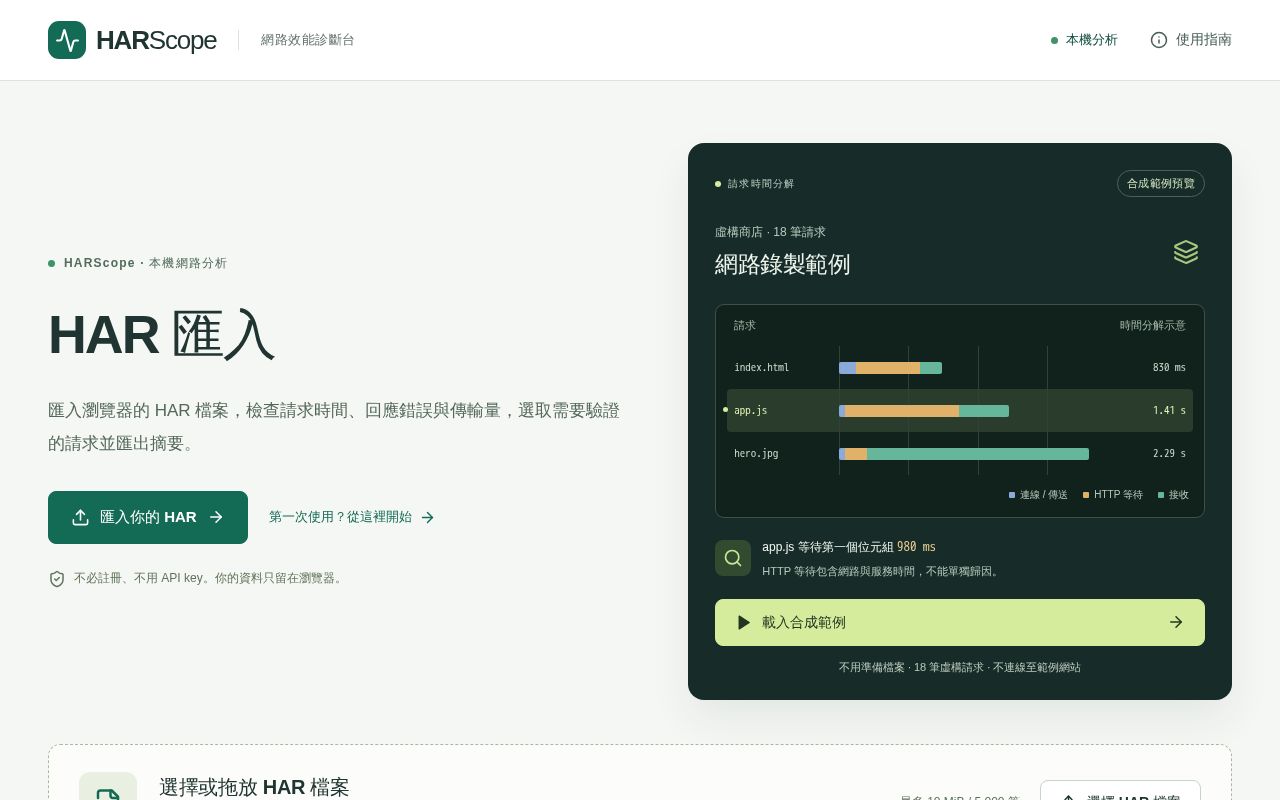Click the layers icon in the 網路錄製範例 card

1186,252
